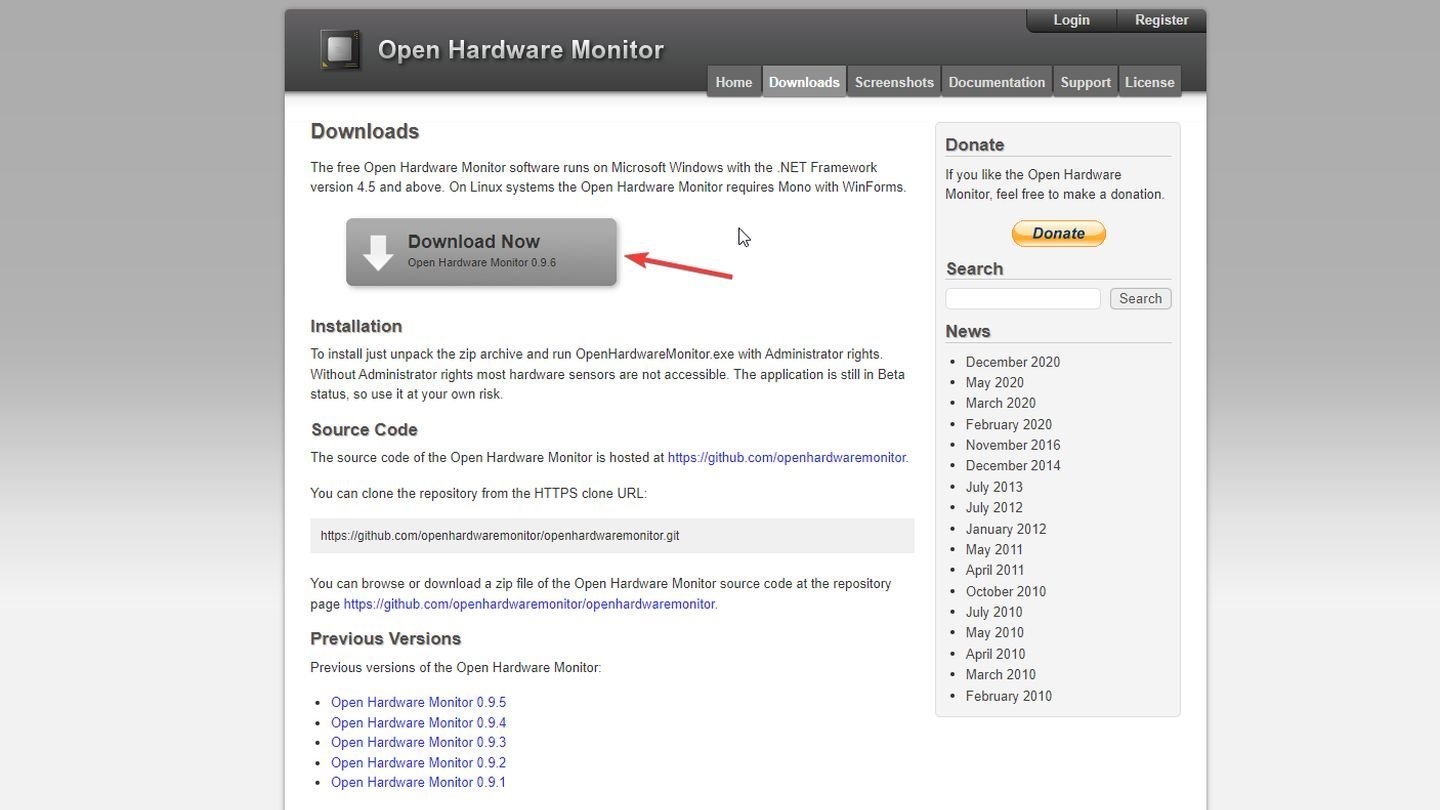
Task: Open November 2016 news entry
Action: click(x=1012, y=445)
